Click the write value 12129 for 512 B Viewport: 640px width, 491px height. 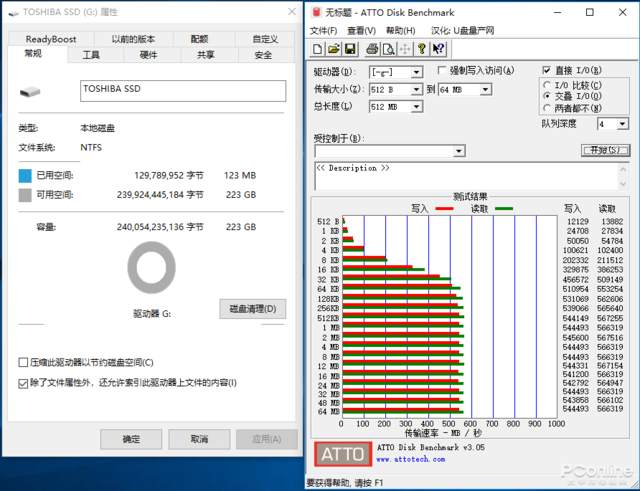[x=578, y=222]
